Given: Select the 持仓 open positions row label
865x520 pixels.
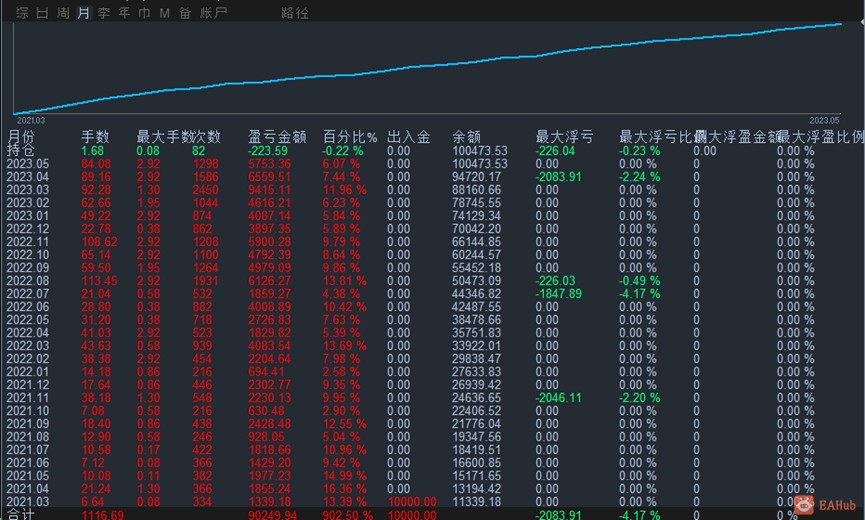Looking at the screenshot, I should point(21,150).
